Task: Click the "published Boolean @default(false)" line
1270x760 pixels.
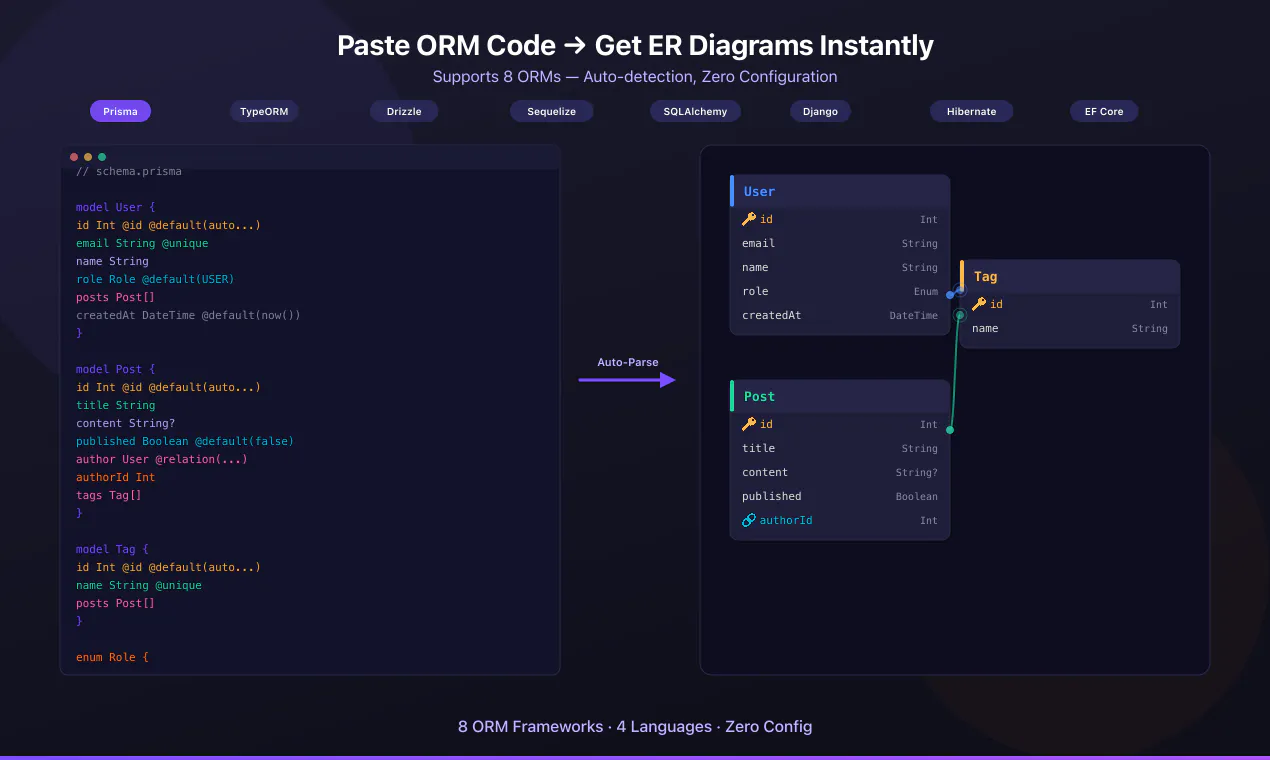Action: pos(185,441)
